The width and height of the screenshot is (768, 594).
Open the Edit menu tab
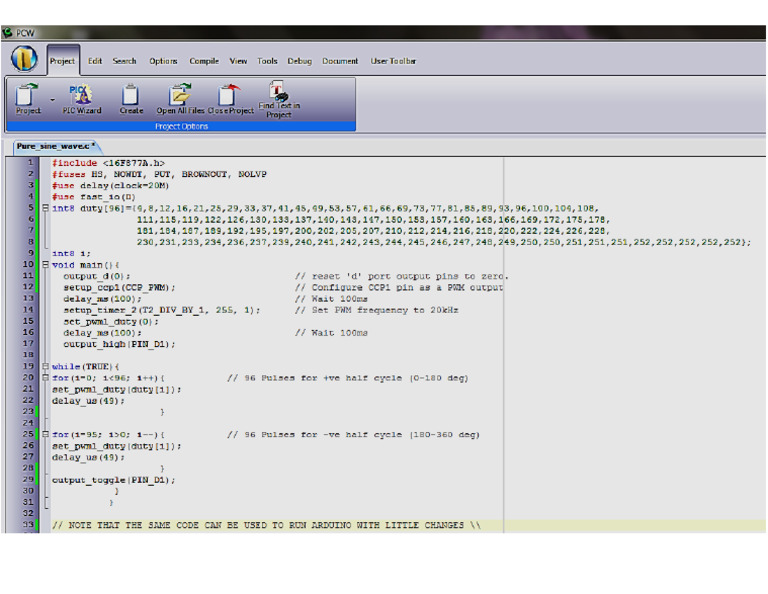95,61
